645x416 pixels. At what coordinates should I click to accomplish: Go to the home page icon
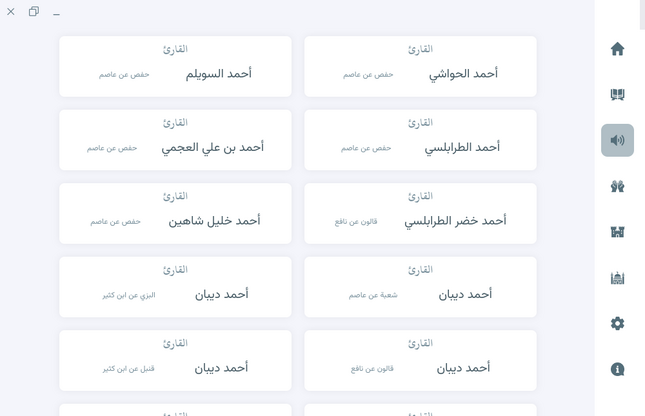[x=617, y=49]
